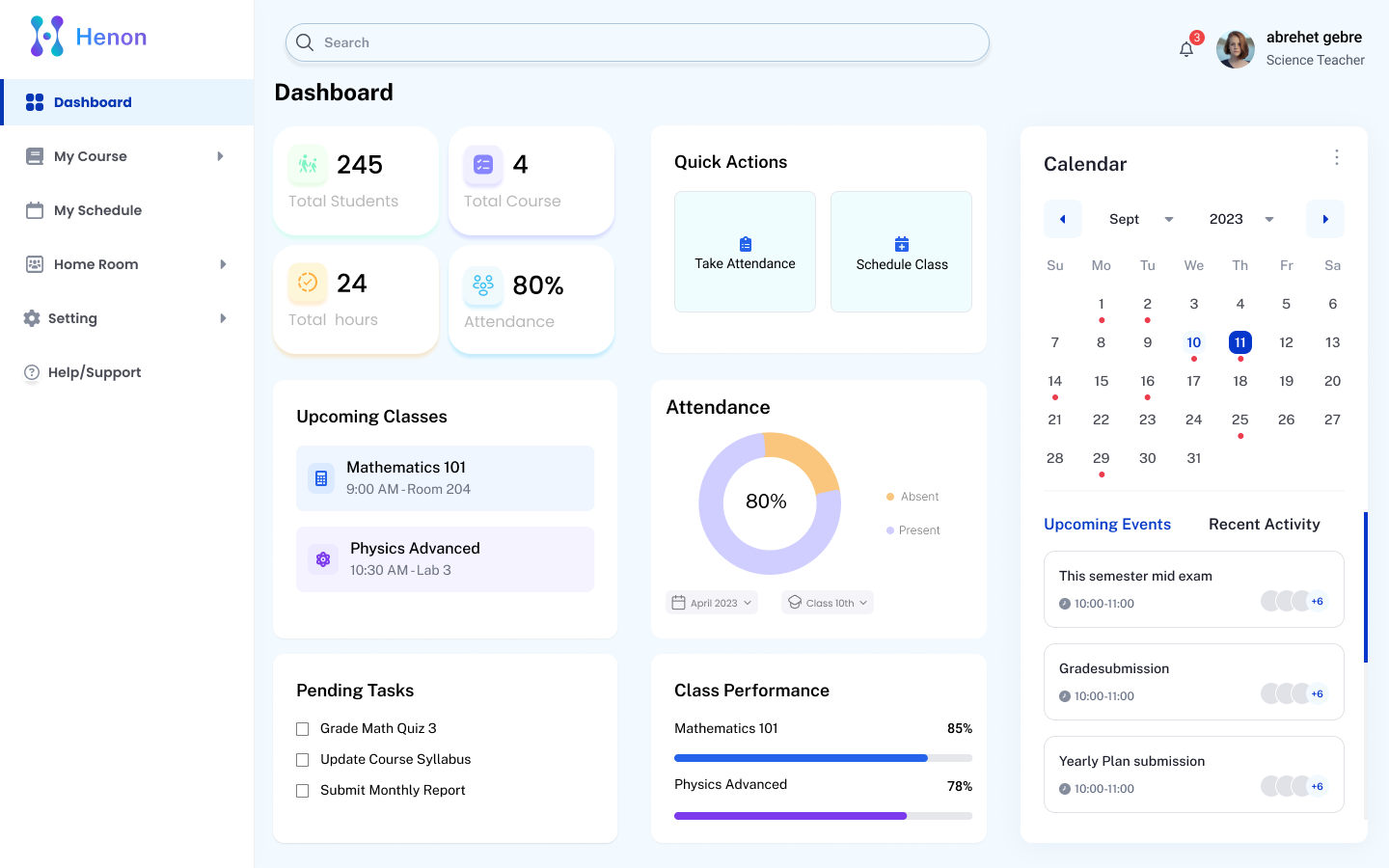This screenshot has height=868, width=1389.
Task: Check the Submit Monthly Report checkbox
Action: pyautogui.click(x=302, y=790)
